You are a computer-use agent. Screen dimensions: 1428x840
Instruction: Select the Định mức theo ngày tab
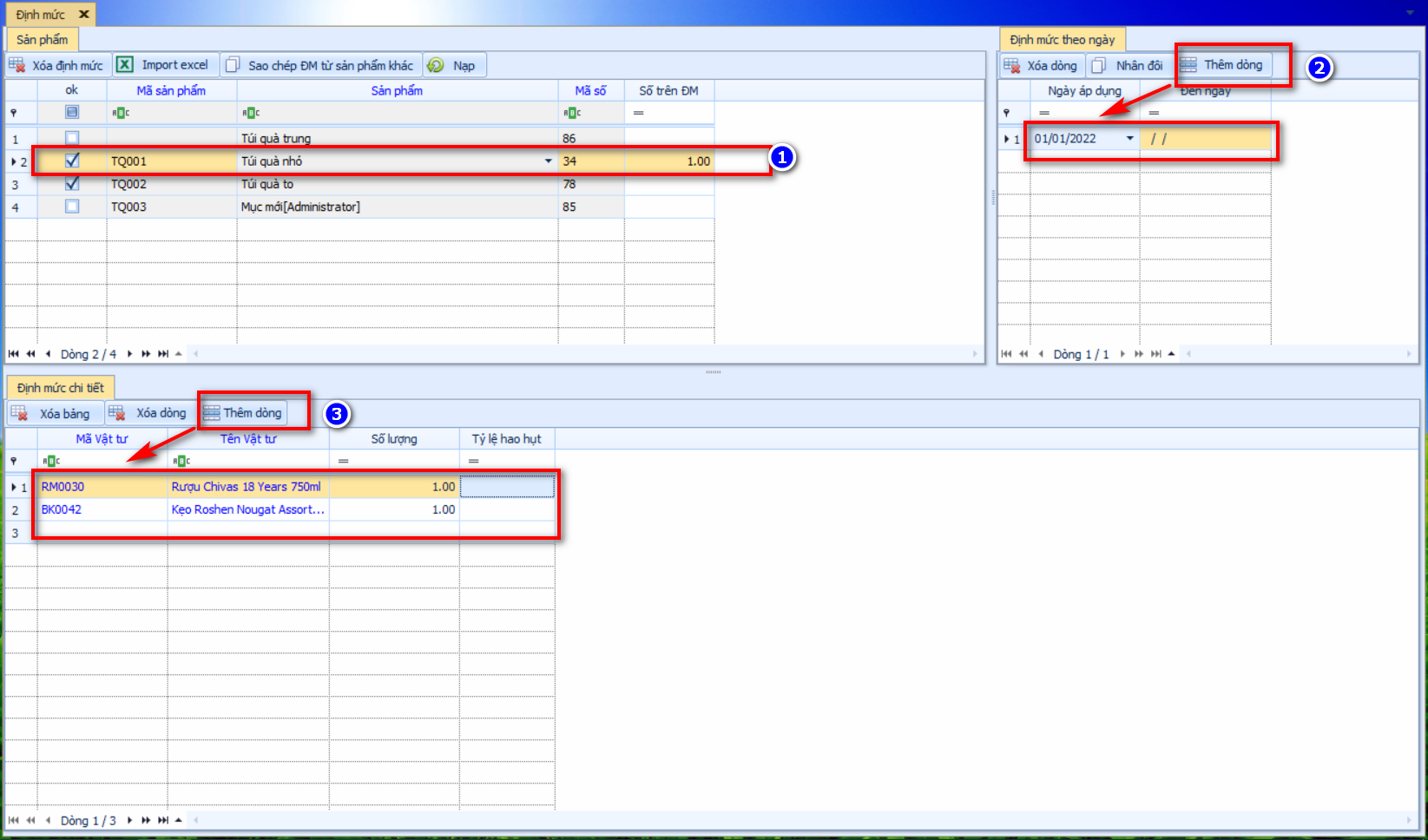(x=1062, y=40)
